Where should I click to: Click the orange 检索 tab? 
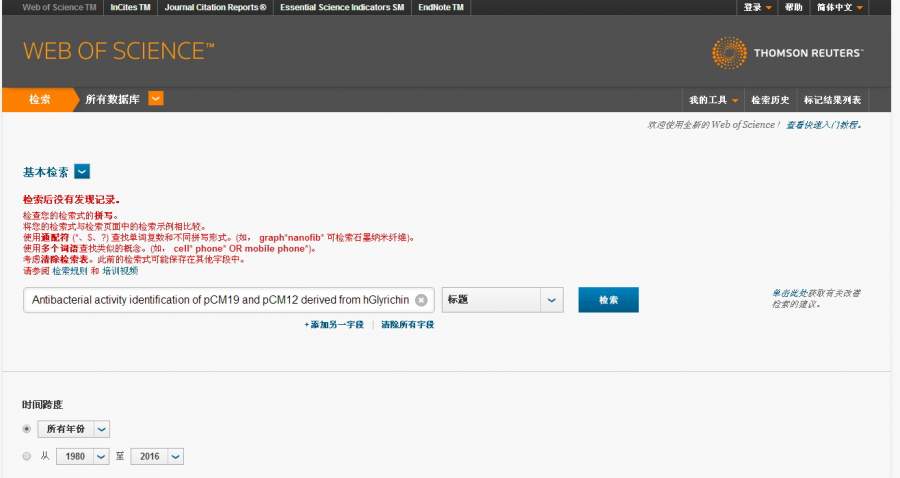40,99
